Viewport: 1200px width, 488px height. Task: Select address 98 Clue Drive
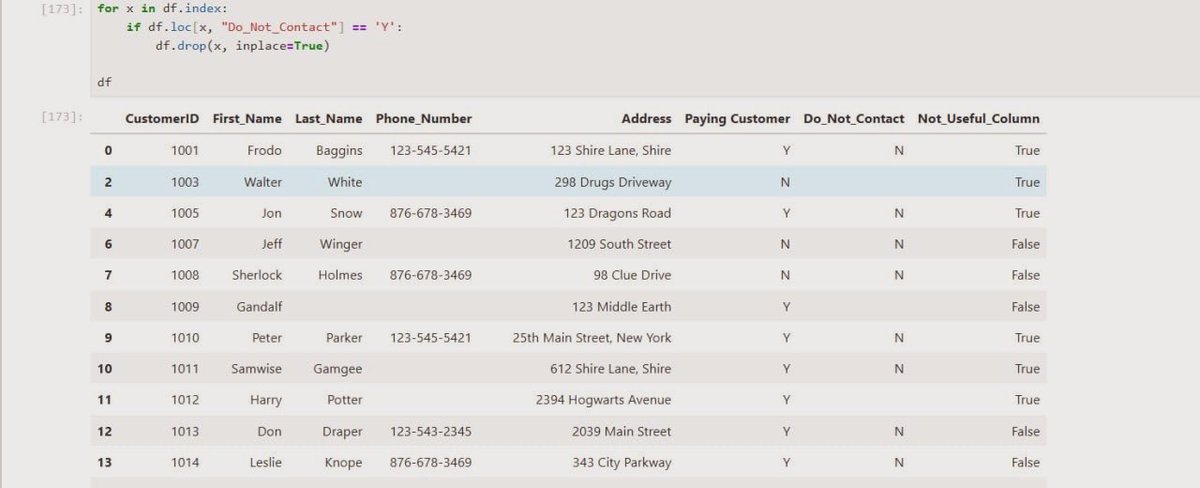tap(632, 275)
